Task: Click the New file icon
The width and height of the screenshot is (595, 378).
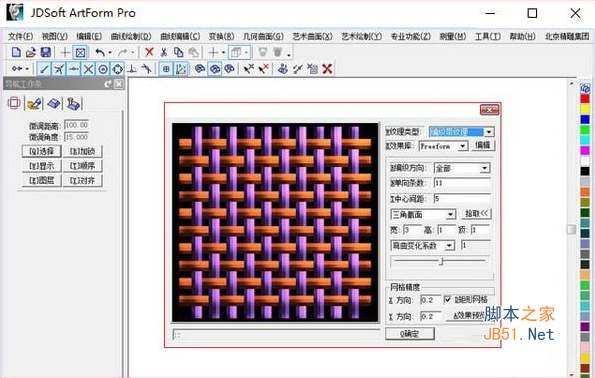Action: tap(16, 52)
